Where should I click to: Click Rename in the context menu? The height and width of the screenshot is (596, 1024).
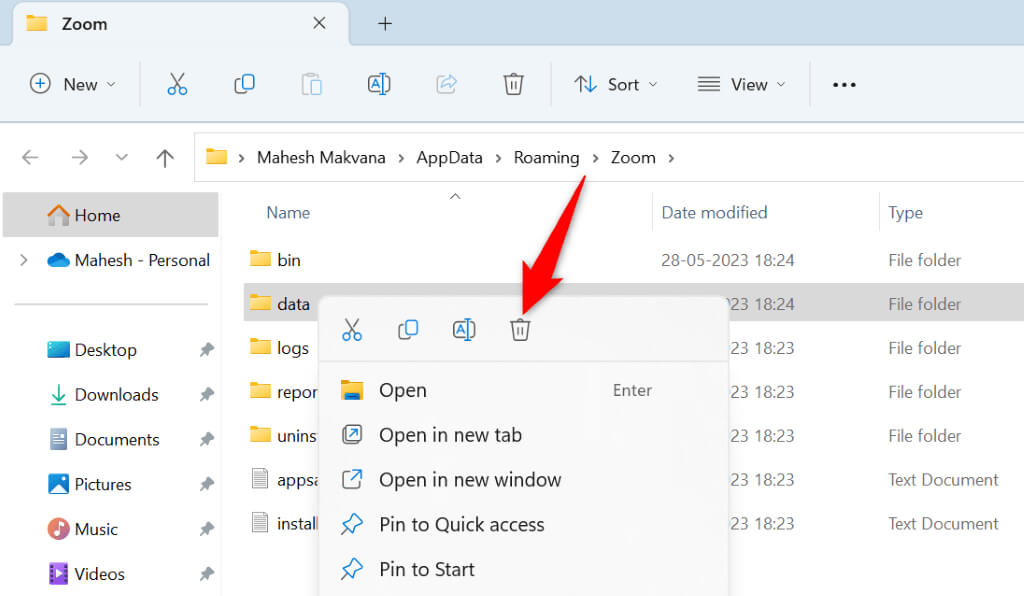(464, 330)
